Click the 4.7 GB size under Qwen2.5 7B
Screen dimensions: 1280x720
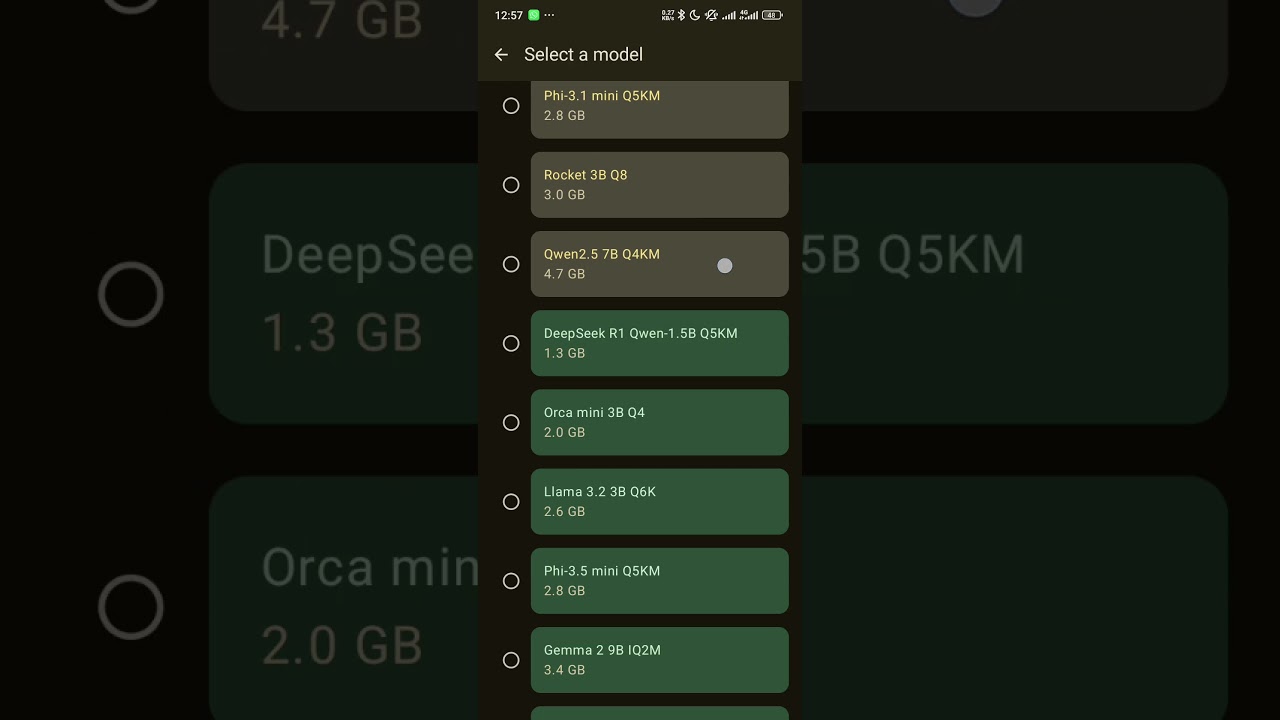point(564,274)
